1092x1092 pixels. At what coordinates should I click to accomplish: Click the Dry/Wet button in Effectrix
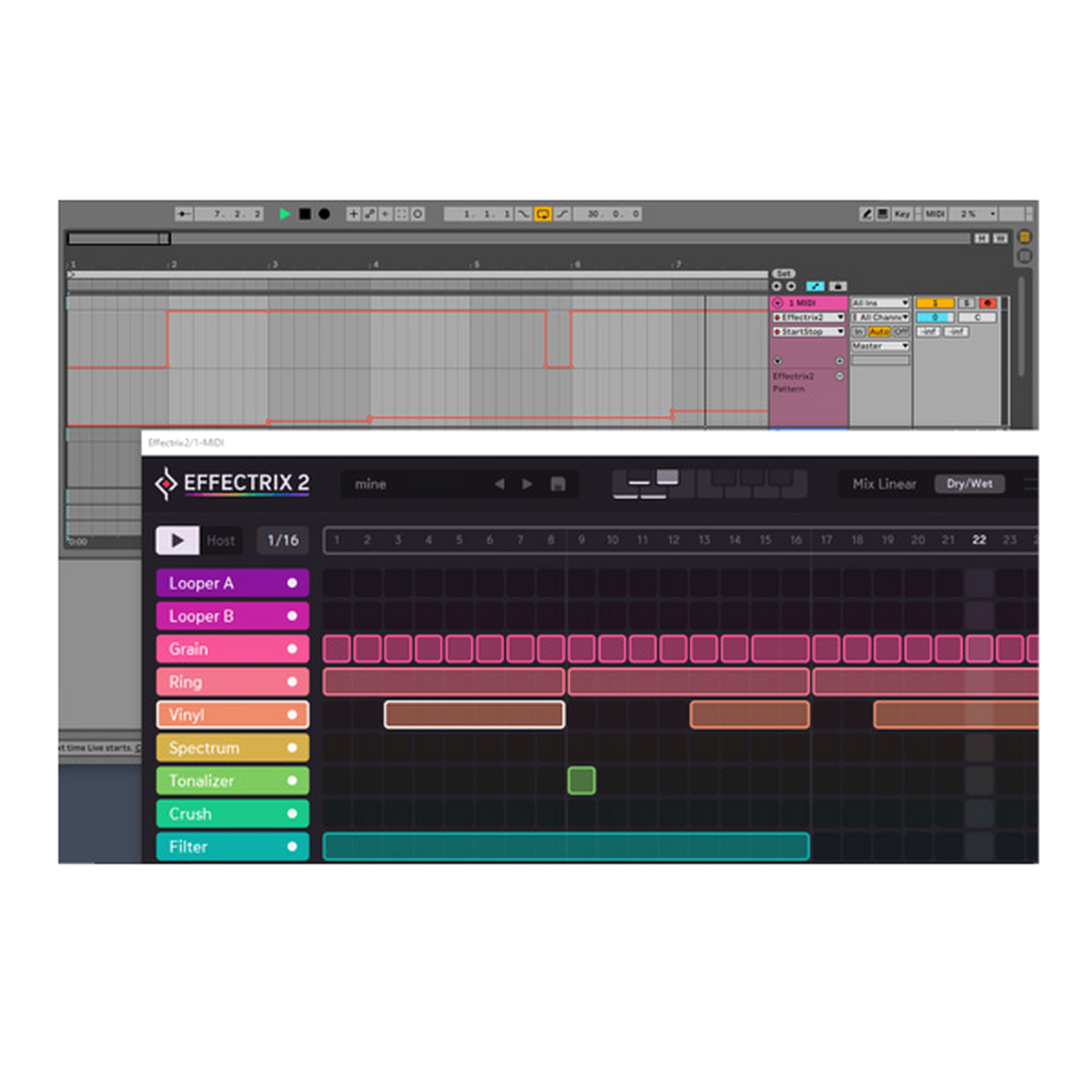[x=970, y=484]
